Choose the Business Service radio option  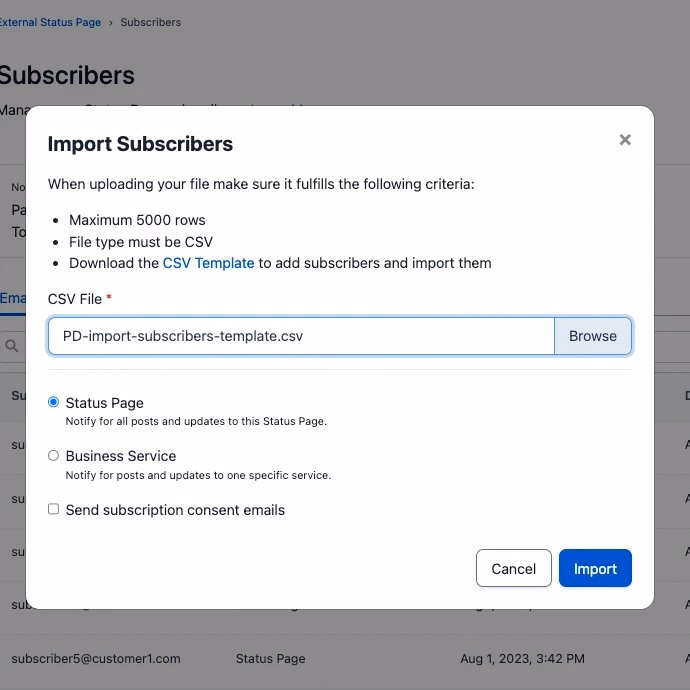coord(54,456)
